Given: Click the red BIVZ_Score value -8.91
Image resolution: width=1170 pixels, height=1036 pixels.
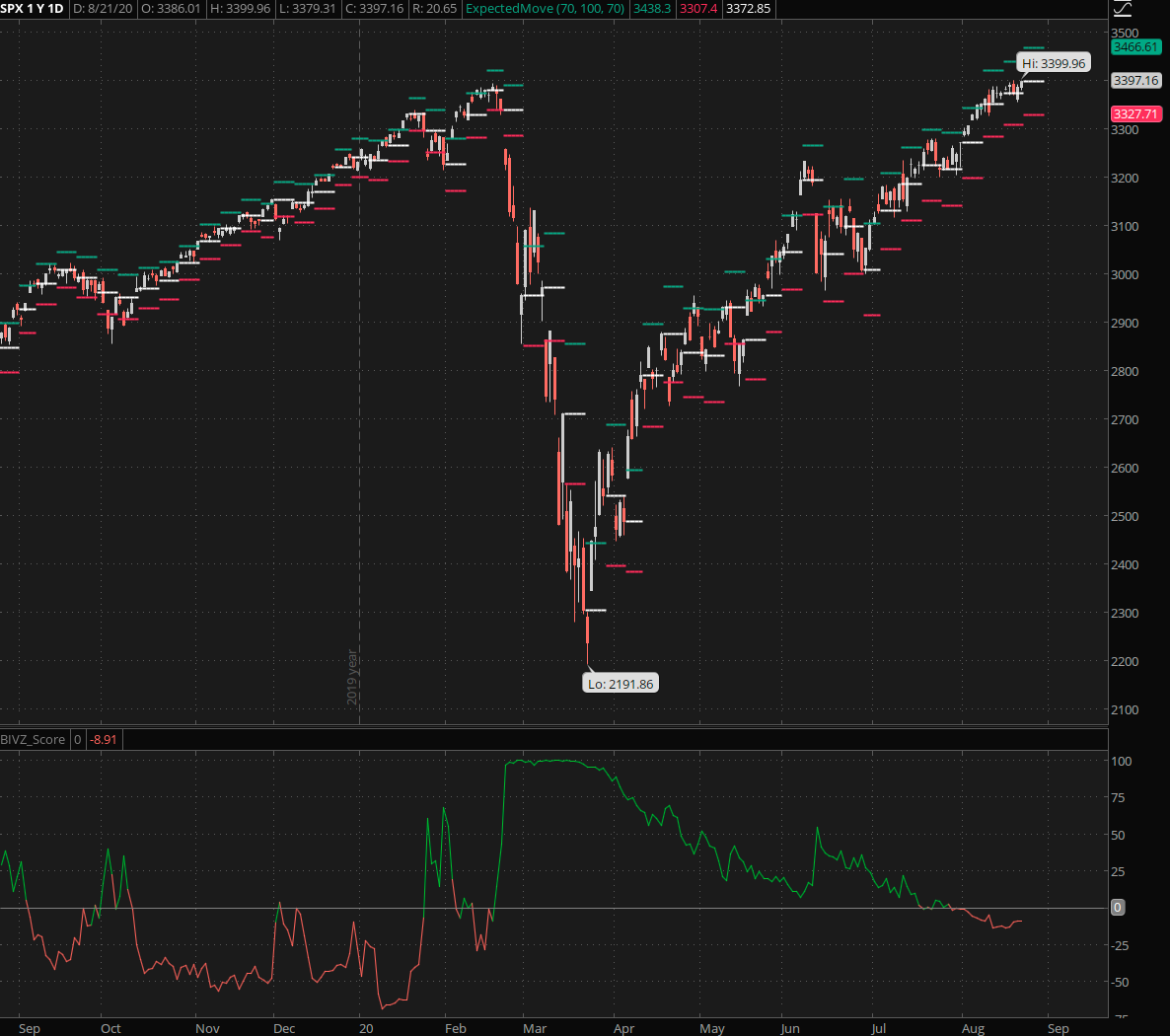Looking at the screenshot, I should point(104,739).
